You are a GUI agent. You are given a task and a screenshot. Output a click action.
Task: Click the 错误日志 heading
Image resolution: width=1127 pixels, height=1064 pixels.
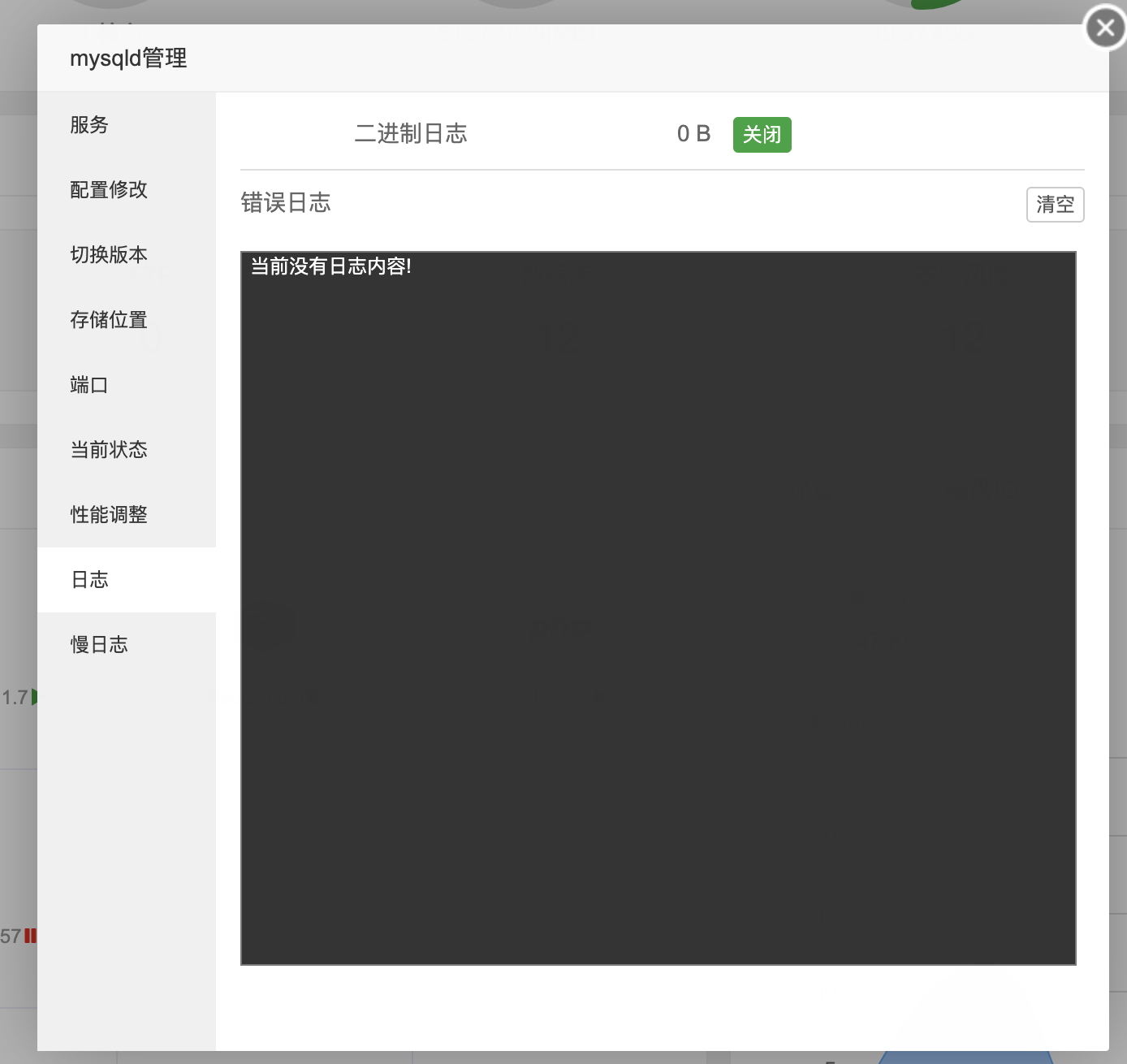coord(286,203)
